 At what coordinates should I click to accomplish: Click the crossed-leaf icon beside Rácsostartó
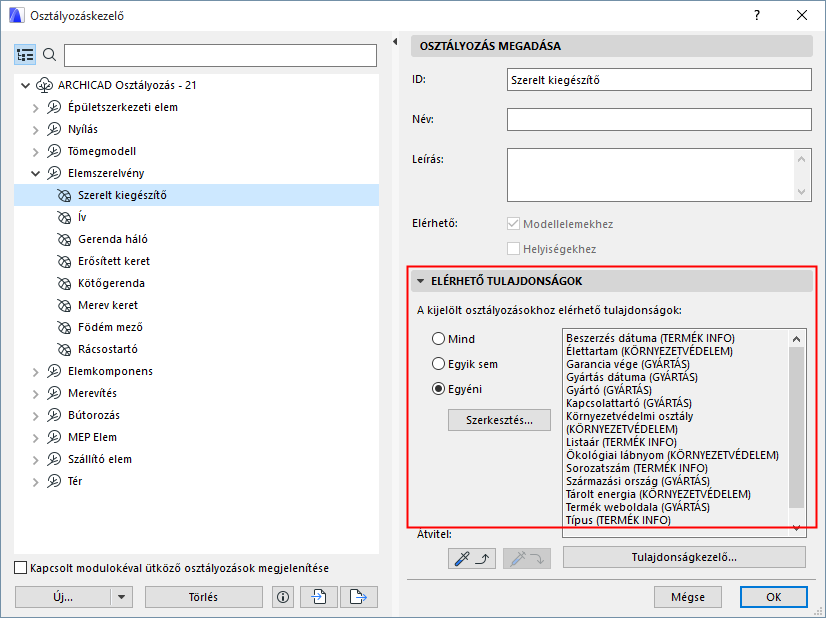coord(64,349)
